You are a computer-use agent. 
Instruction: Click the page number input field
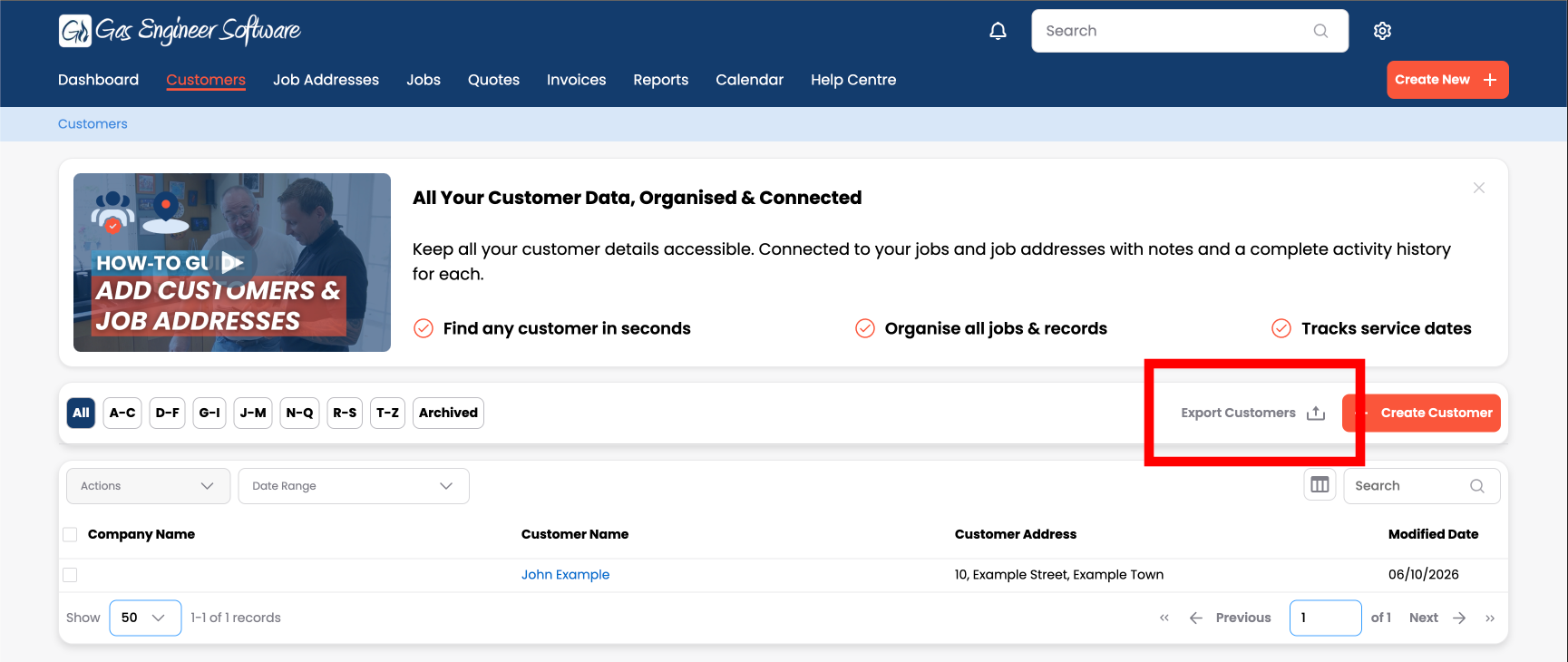tap(1325, 618)
